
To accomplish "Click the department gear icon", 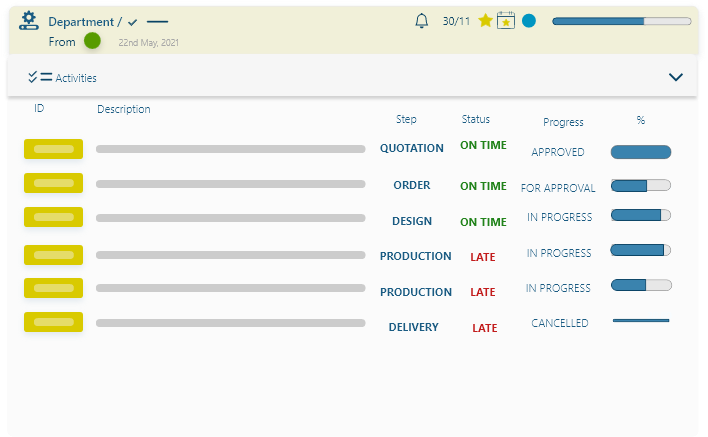I will pyautogui.click(x=28, y=21).
